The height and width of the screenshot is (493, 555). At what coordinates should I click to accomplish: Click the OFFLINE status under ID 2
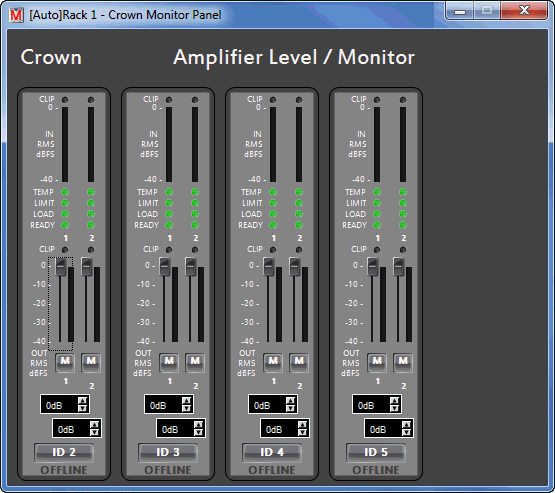pyautogui.click(x=64, y=470)
